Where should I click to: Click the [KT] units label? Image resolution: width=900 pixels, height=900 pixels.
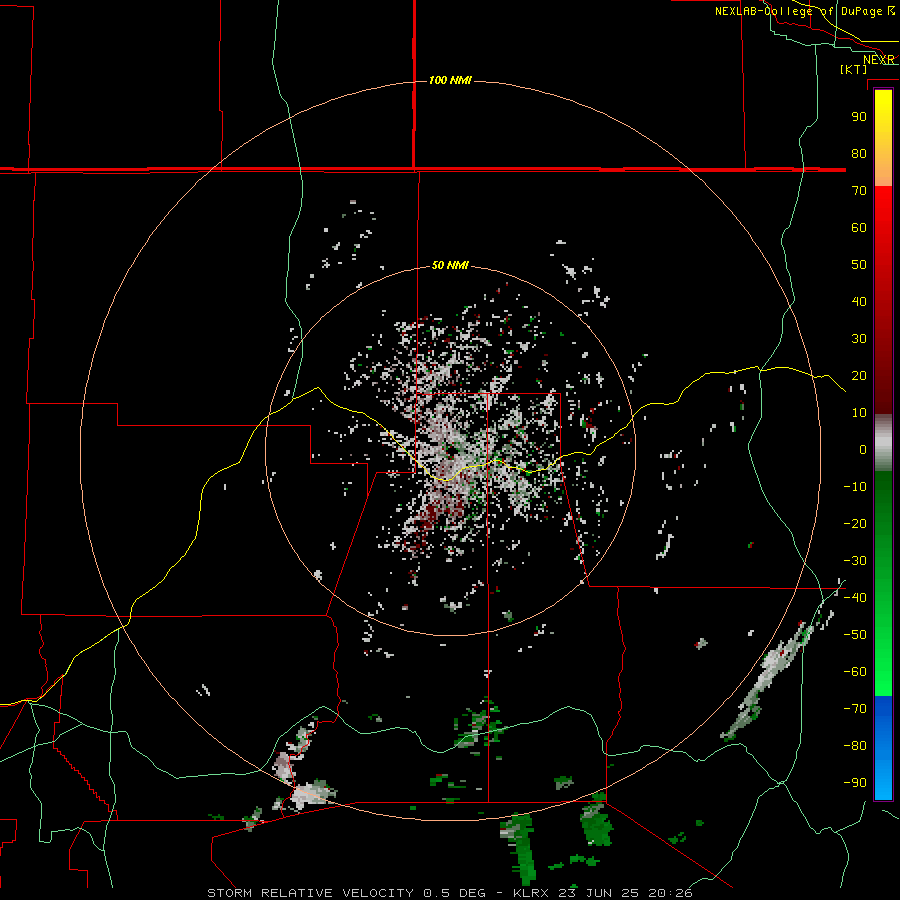pyautogui.click(x=854, y=69)
